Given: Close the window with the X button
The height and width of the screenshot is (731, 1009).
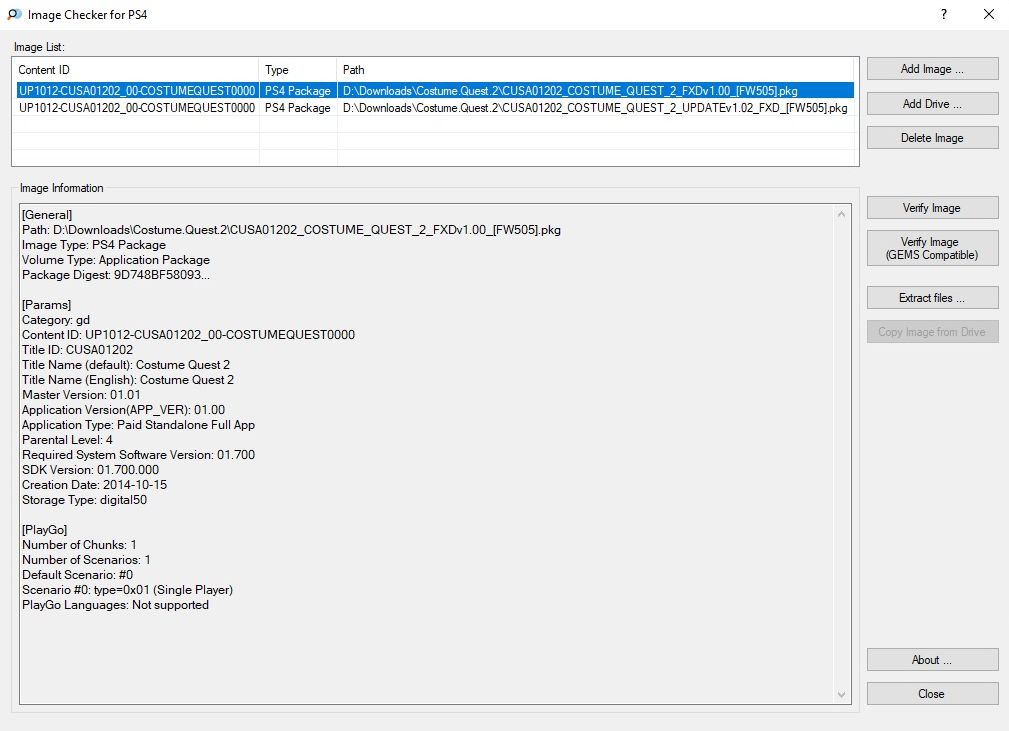Looking at the screenshot, I should pyautogui.click(x=989, y=14).
